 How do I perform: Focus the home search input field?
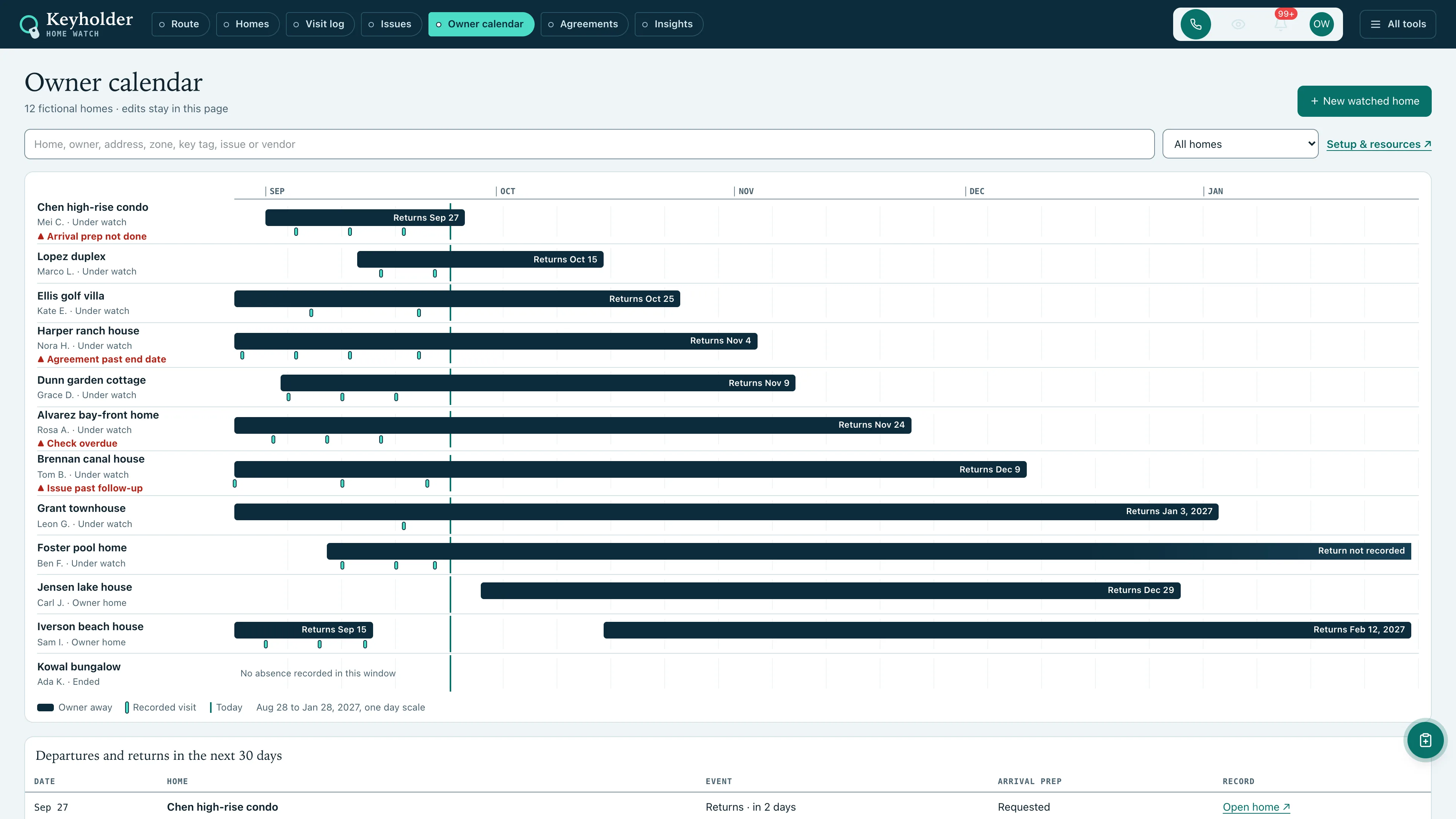point(589,144)
